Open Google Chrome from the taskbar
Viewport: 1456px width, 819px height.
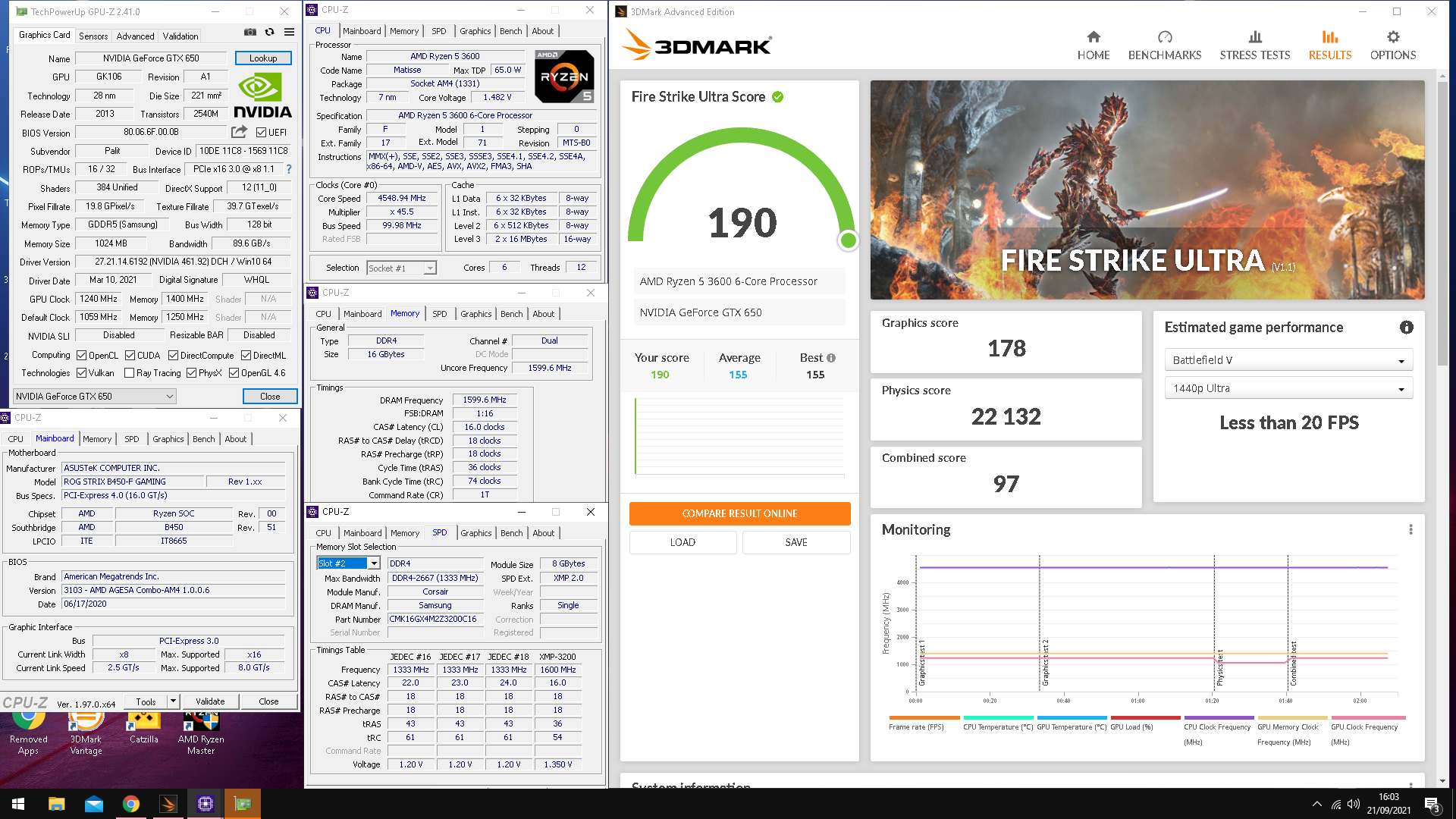pyautogui.click(x=131, y=804)
